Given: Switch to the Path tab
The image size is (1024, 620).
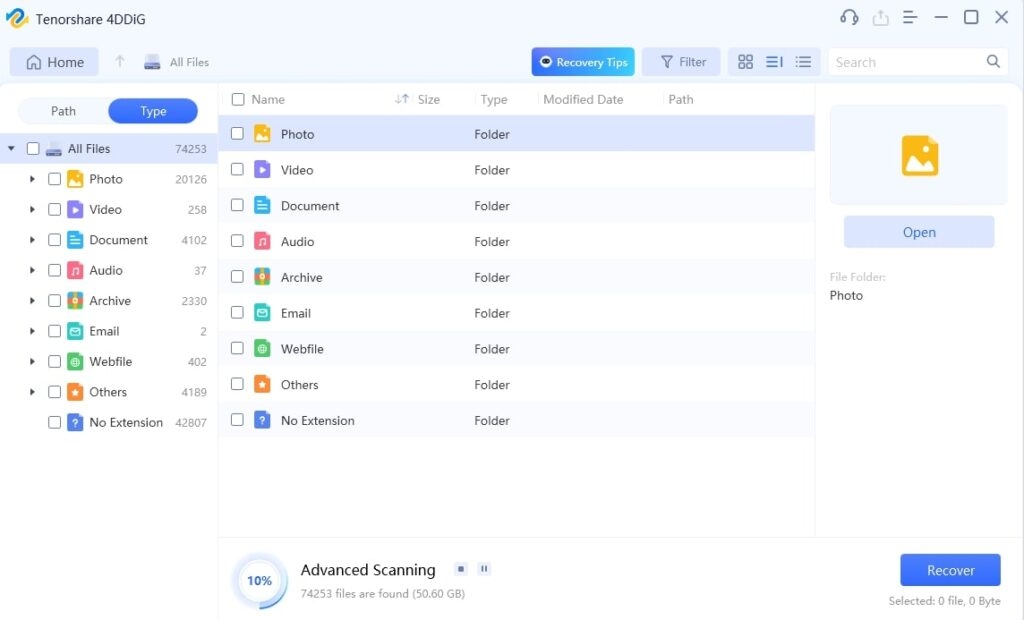Looking at the screenshot, I should pos(63,111).
